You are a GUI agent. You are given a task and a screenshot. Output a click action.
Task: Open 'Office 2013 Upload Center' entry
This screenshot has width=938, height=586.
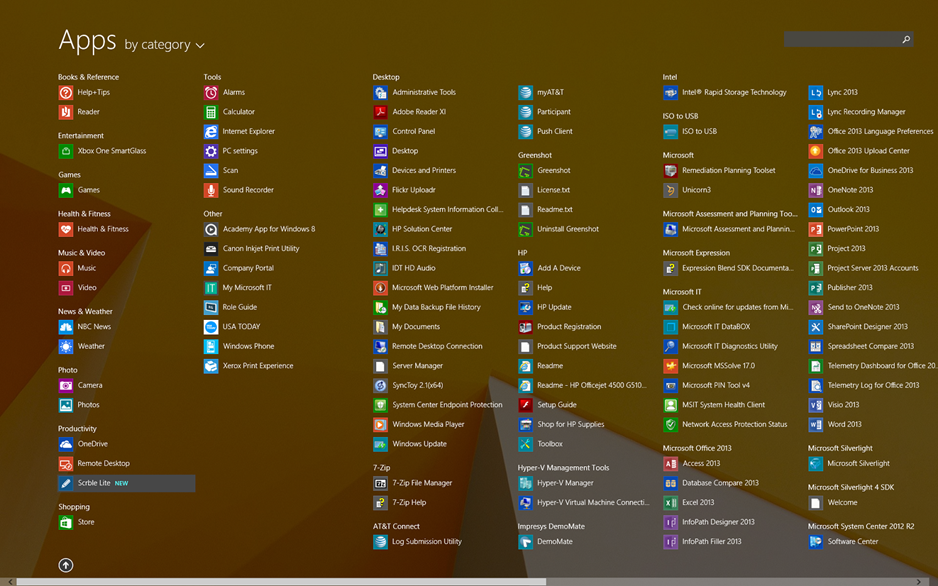click(860, 151)
